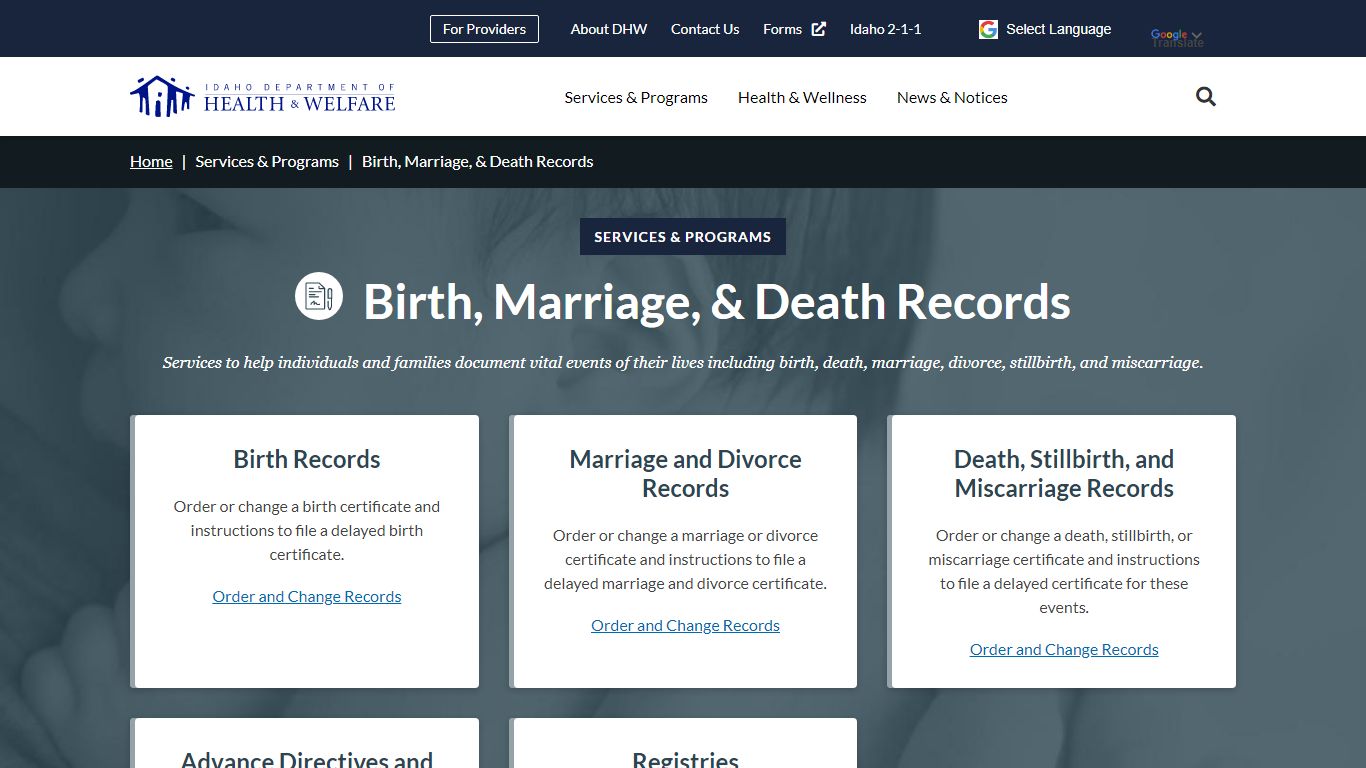Open the Health & Wellness menu
The height and width of the screenshot is (768, 1366).
[x=802, y=97]
